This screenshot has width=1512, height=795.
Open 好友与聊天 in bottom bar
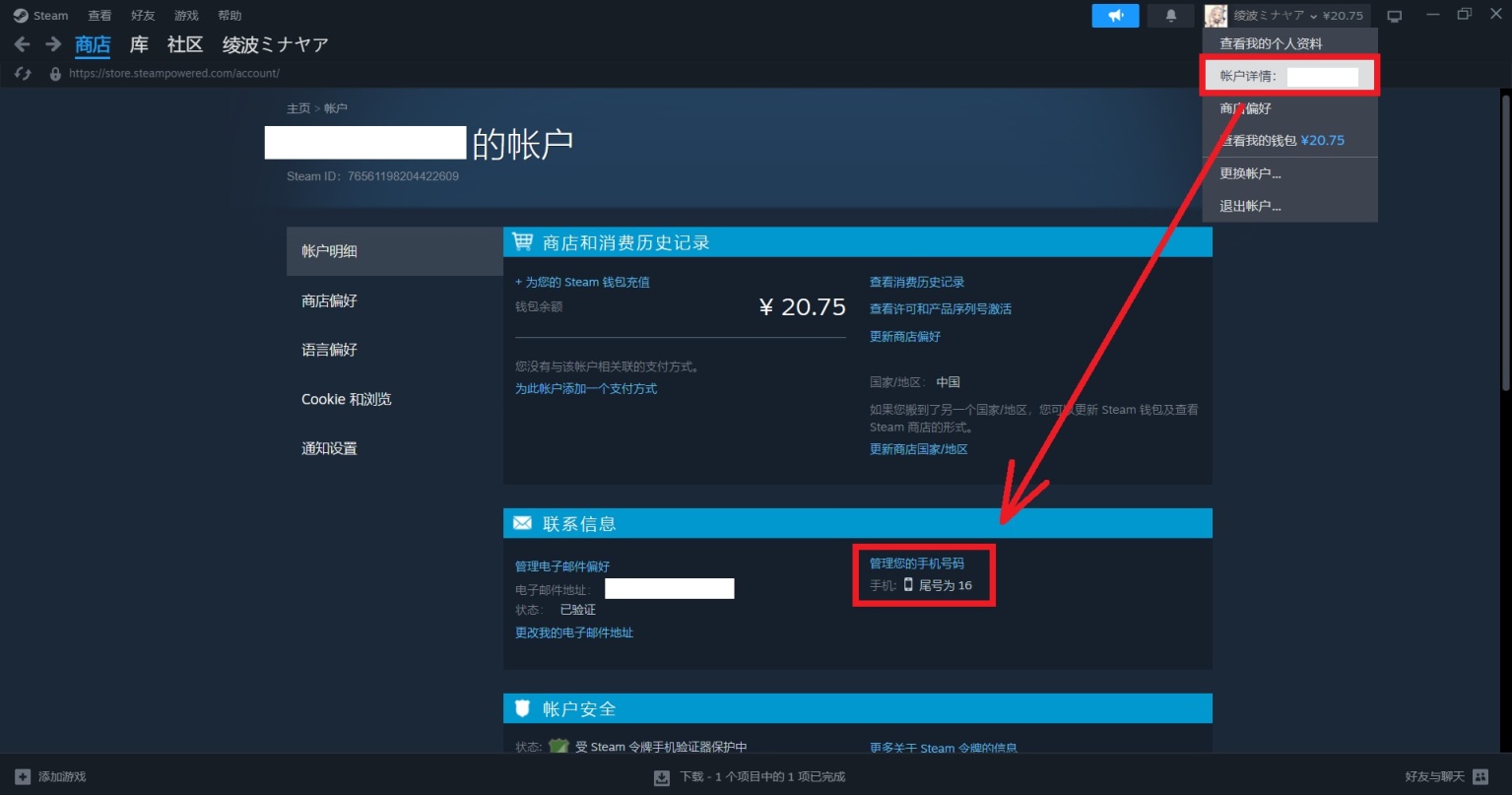[1435, 776]
